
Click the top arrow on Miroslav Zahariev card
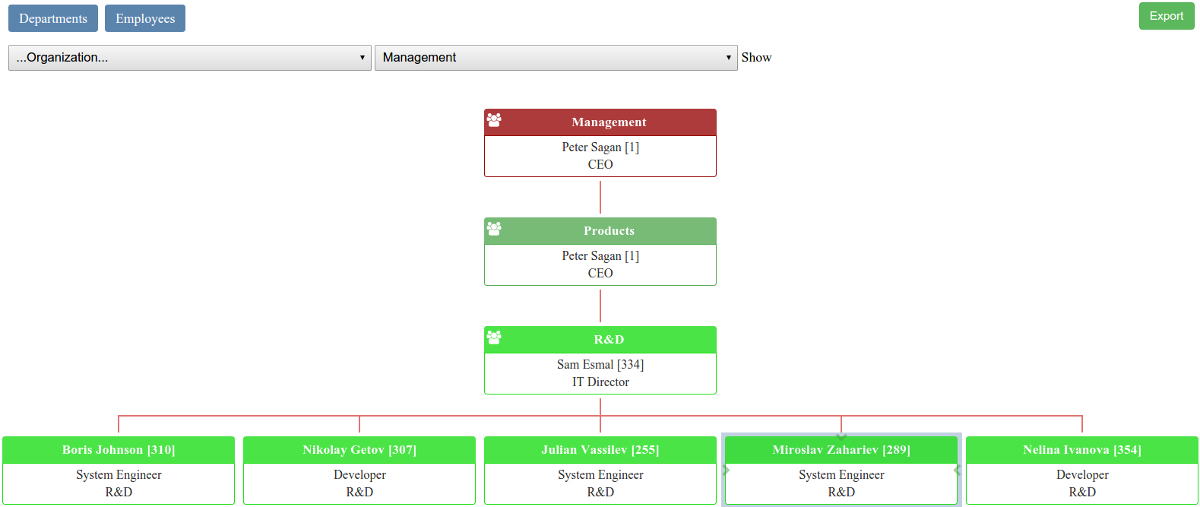pos(841,437)
